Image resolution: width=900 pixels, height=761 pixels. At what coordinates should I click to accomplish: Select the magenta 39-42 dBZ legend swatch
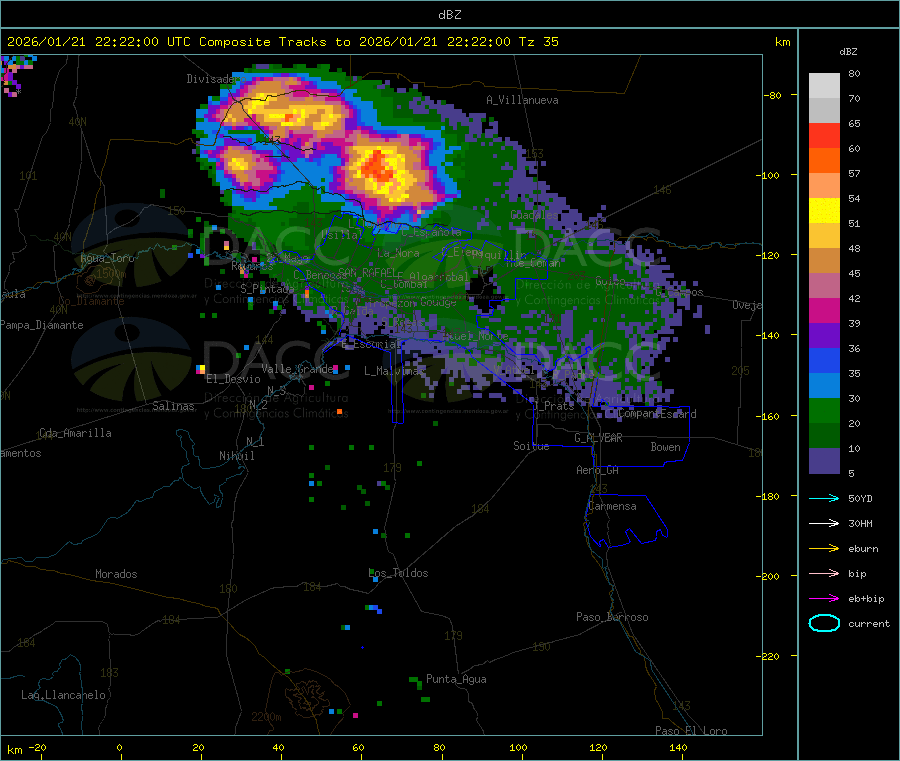pos(824,310)
